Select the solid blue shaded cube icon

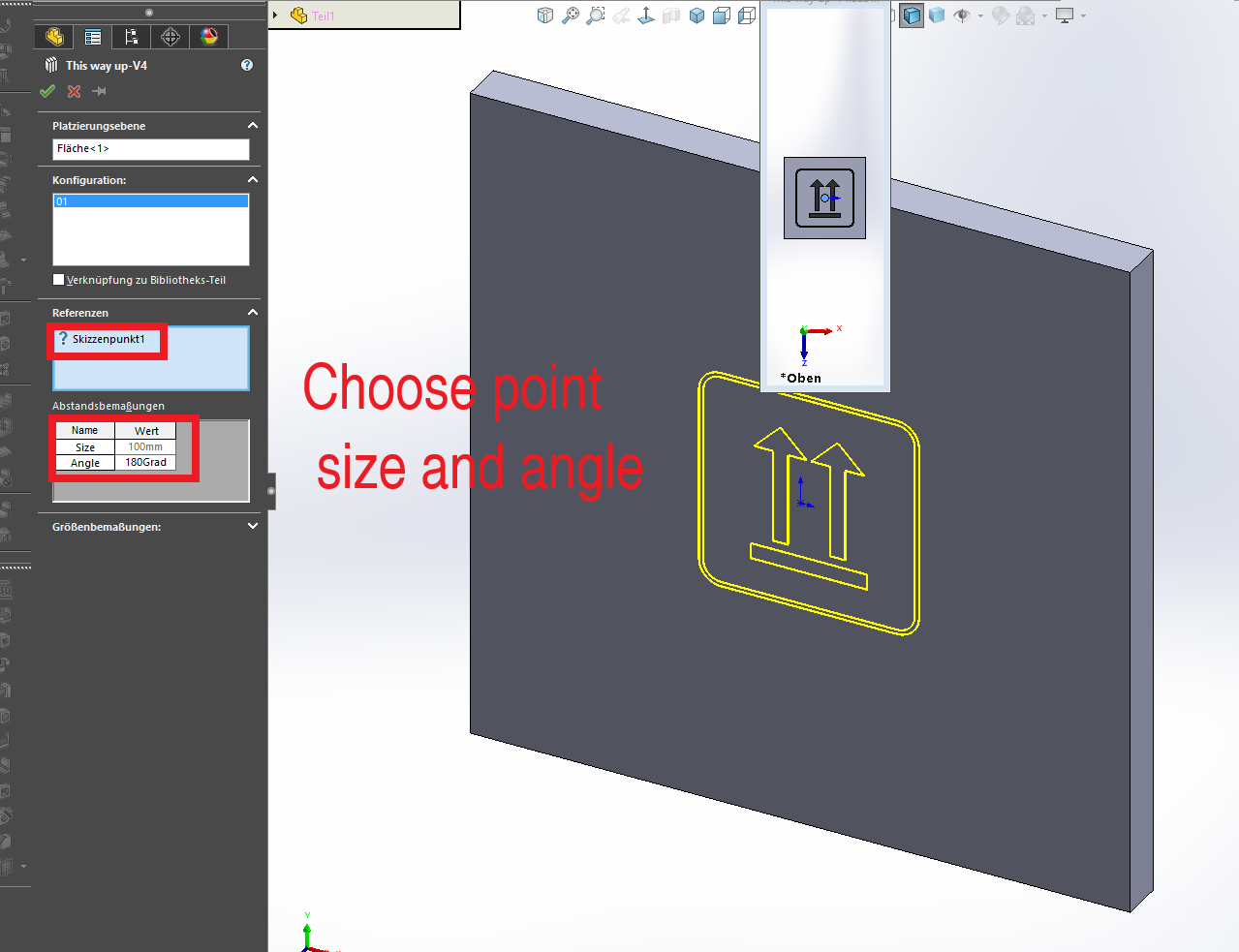pyautogui.click(x=697, y=15)
